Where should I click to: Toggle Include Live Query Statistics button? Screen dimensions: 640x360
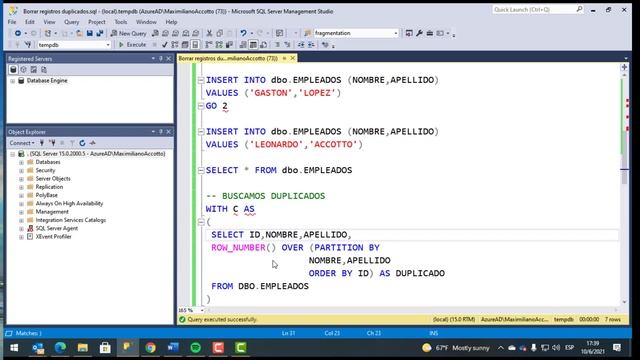pos(219,45)
